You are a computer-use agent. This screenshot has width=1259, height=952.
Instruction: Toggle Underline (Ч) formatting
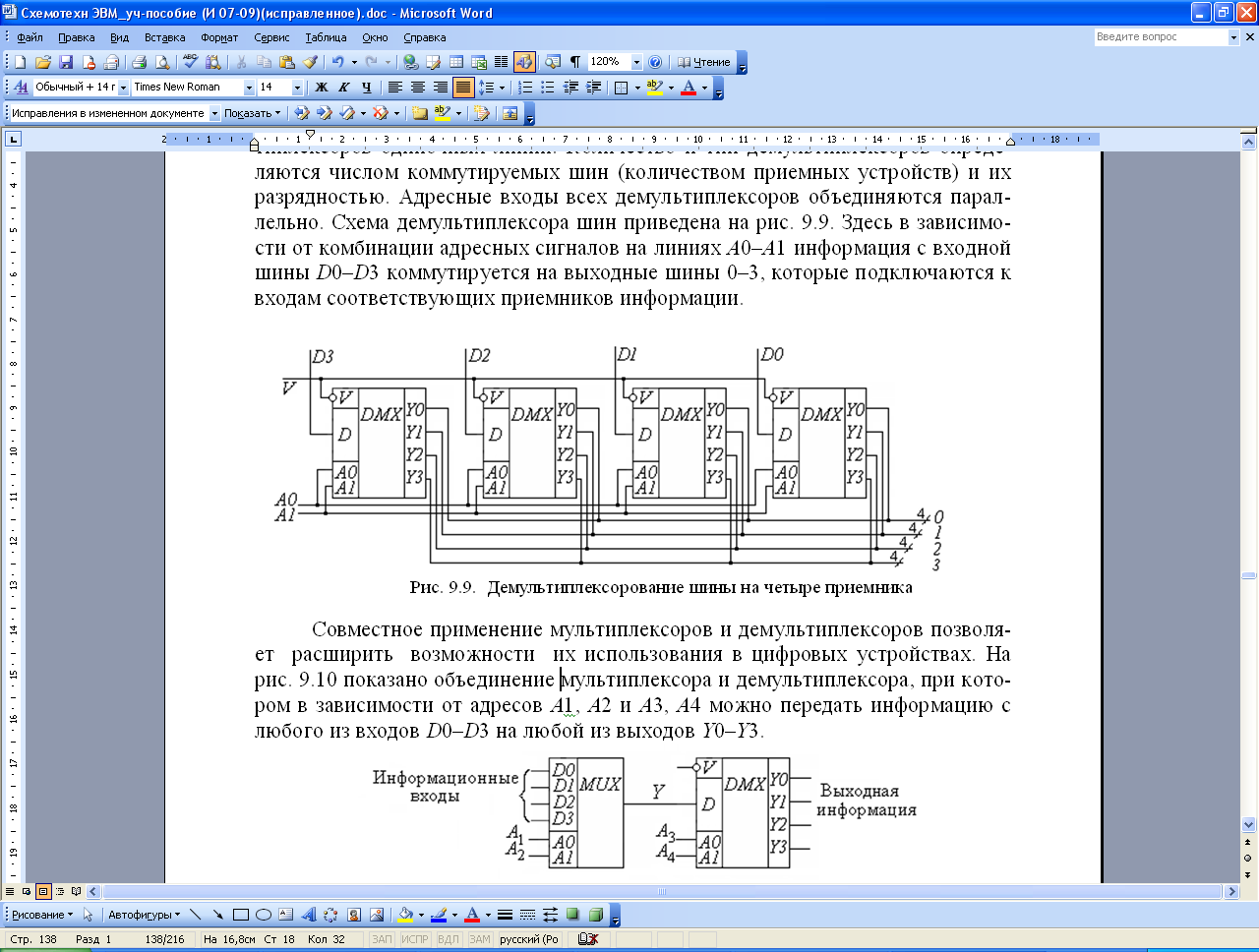[x=367, y=88]
